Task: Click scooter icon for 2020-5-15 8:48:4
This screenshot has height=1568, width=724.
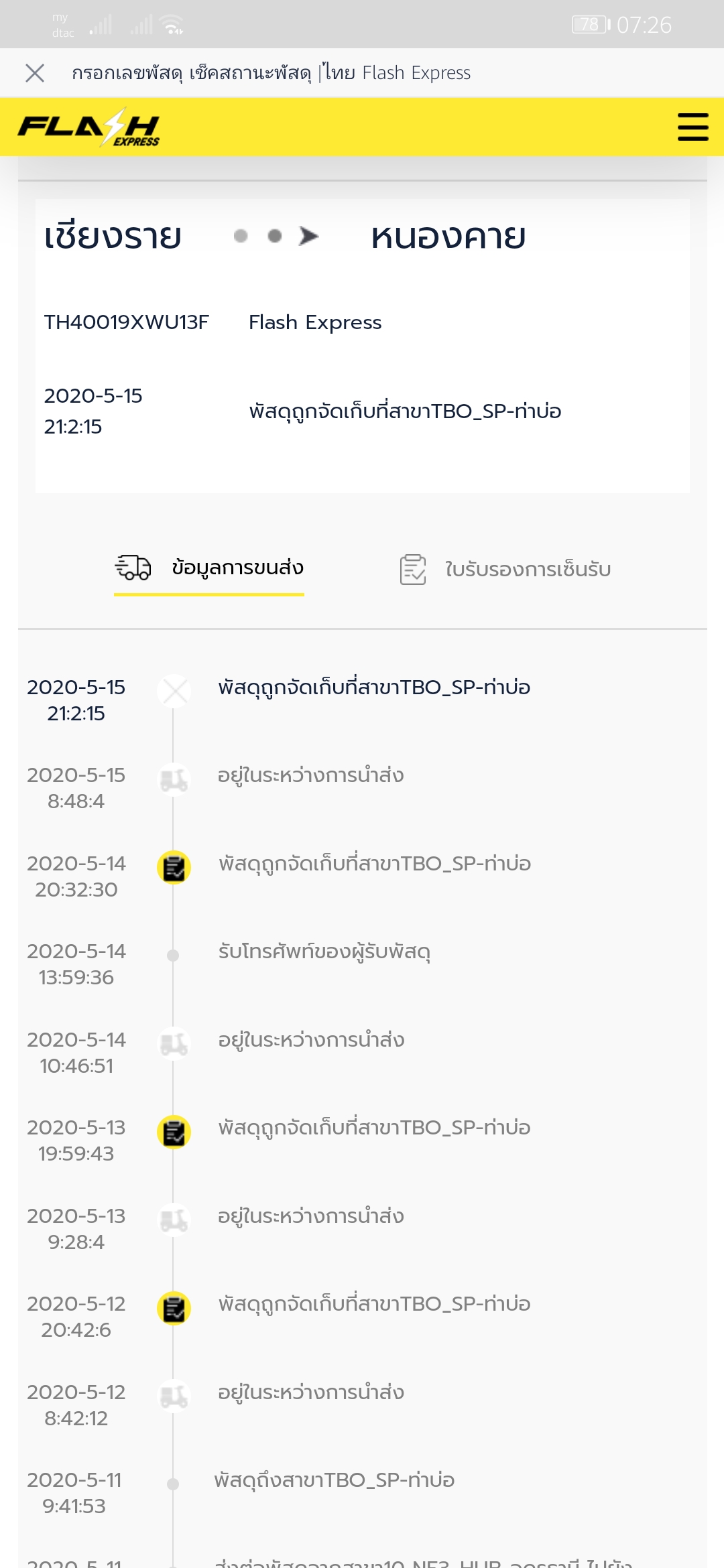Action: [174, 779]
